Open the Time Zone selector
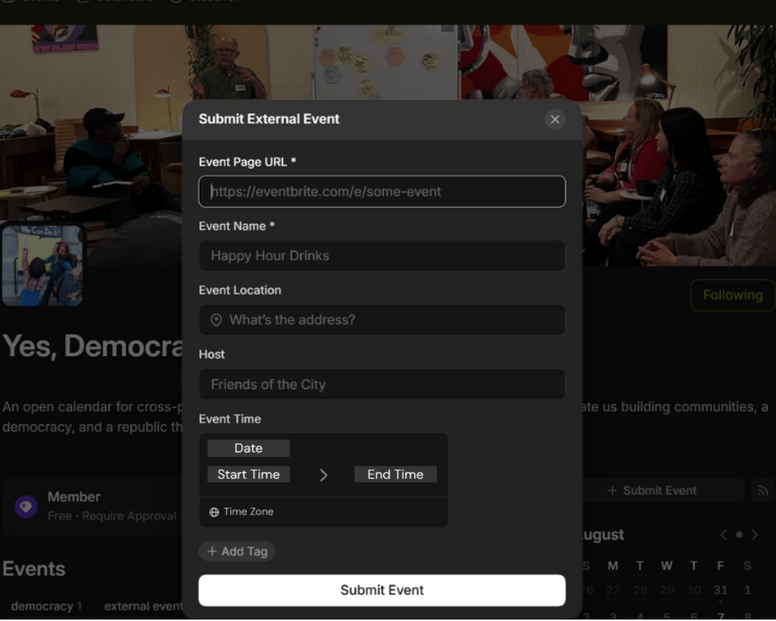Image resolution: width=776 pixels, height=621 pixels. (324, 512)
